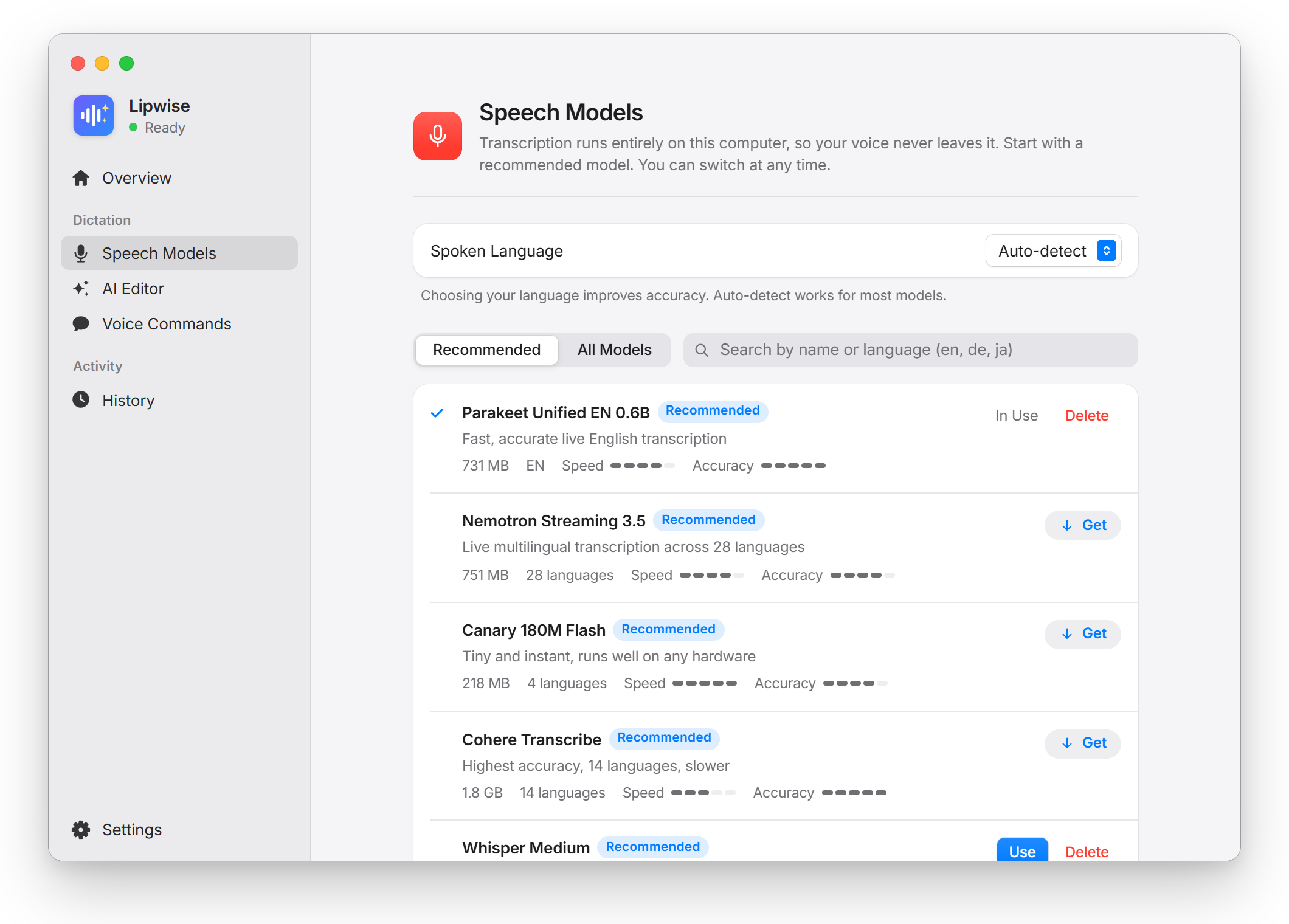Viewport: 1289px width, 924px height.
Task: Click the 4 languages label
Action: pyautogui.click(x=567, y=683)
